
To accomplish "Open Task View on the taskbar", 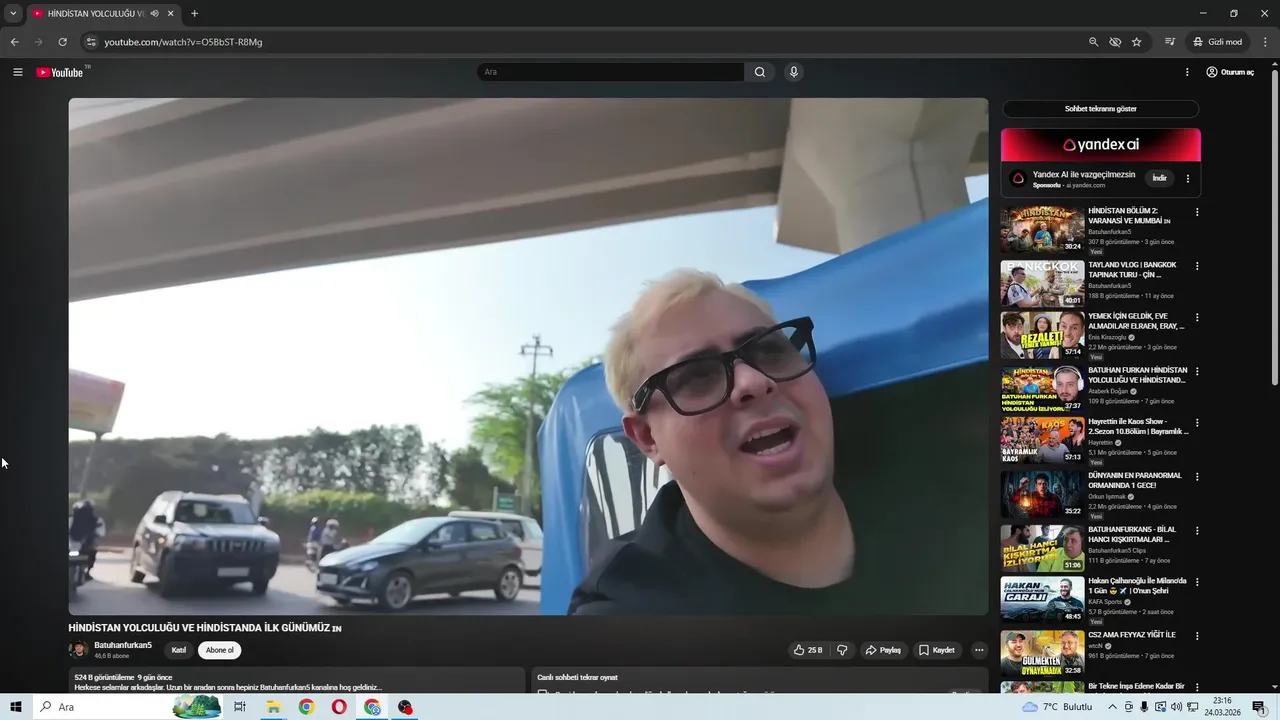I will click(x=240, y=707).
